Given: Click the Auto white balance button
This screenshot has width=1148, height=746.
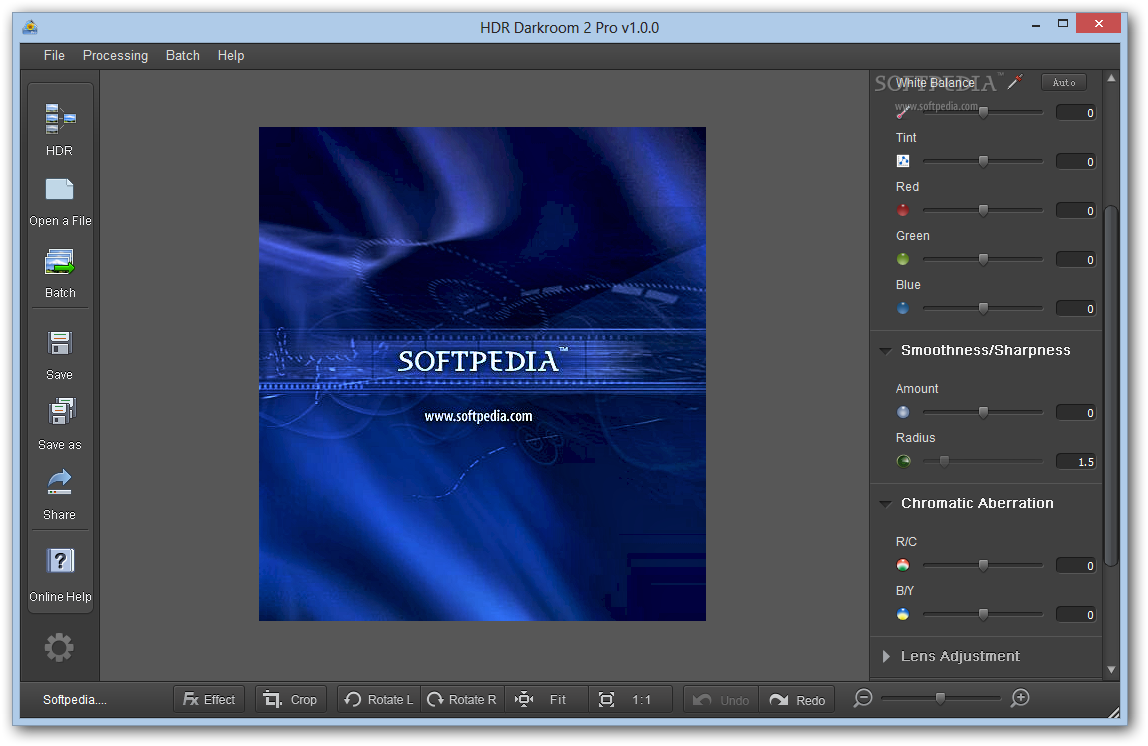Looking at the screenshot, I should click(1064, 83).
